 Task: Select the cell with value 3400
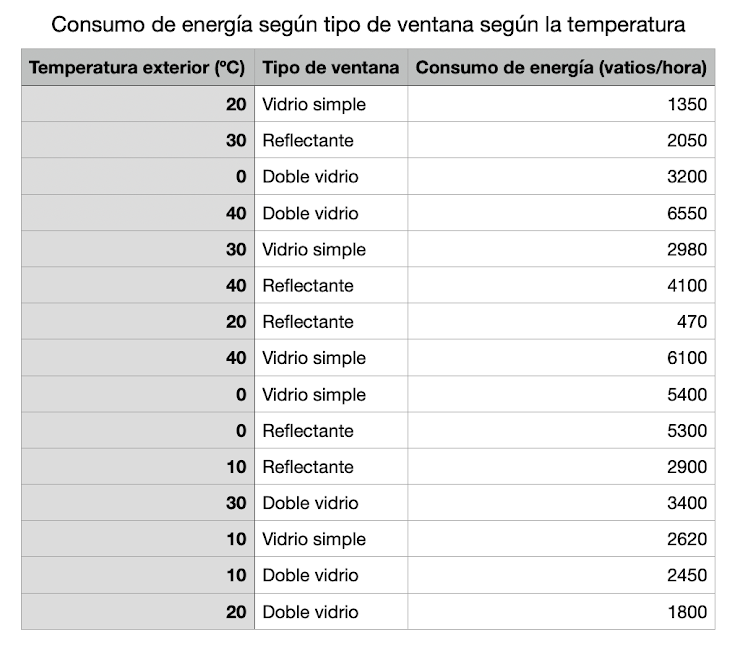561,503
